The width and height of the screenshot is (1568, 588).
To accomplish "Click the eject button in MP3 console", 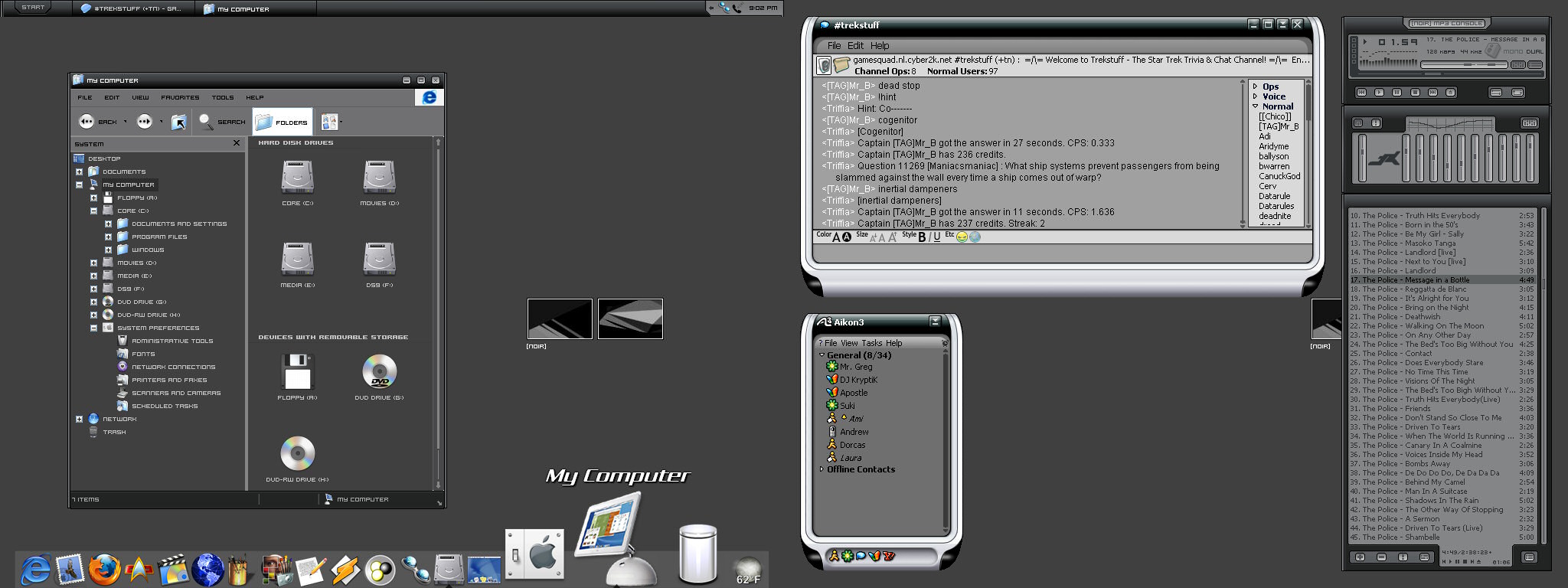I will tap(1450, 93).
